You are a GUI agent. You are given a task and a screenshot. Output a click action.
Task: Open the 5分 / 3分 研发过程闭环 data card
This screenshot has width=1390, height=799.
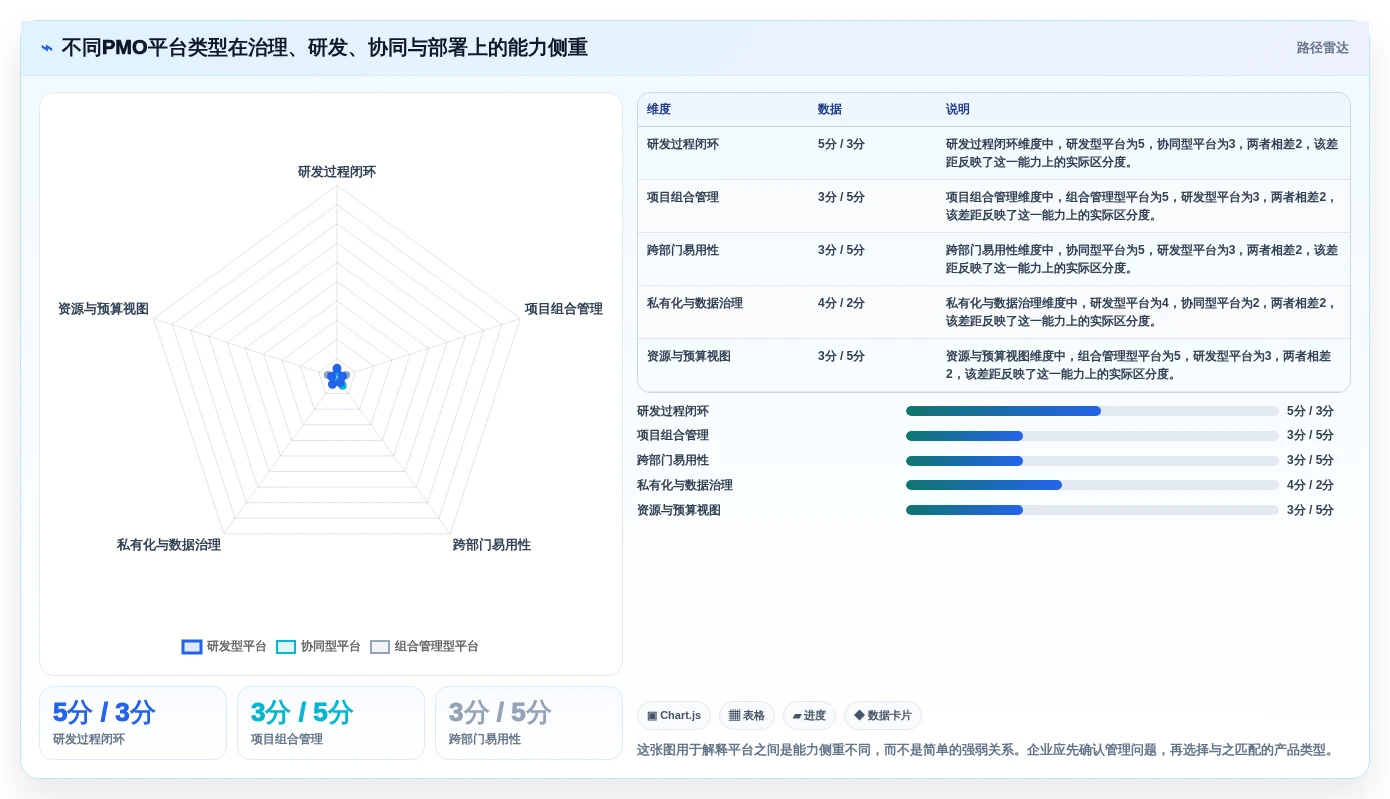(133, 723)
